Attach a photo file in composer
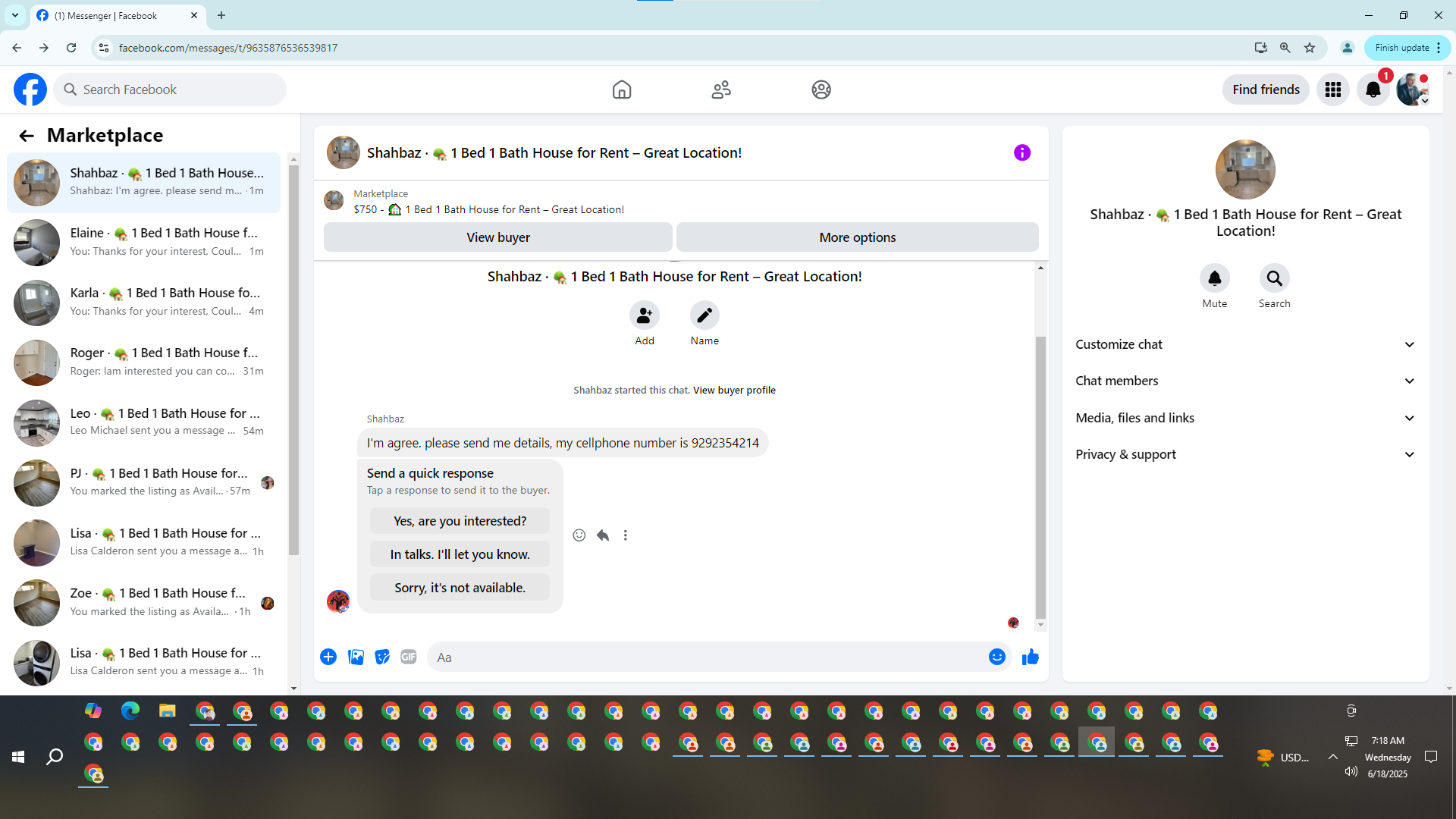This screenshot has height=819, width=1456. coord(356,657)
